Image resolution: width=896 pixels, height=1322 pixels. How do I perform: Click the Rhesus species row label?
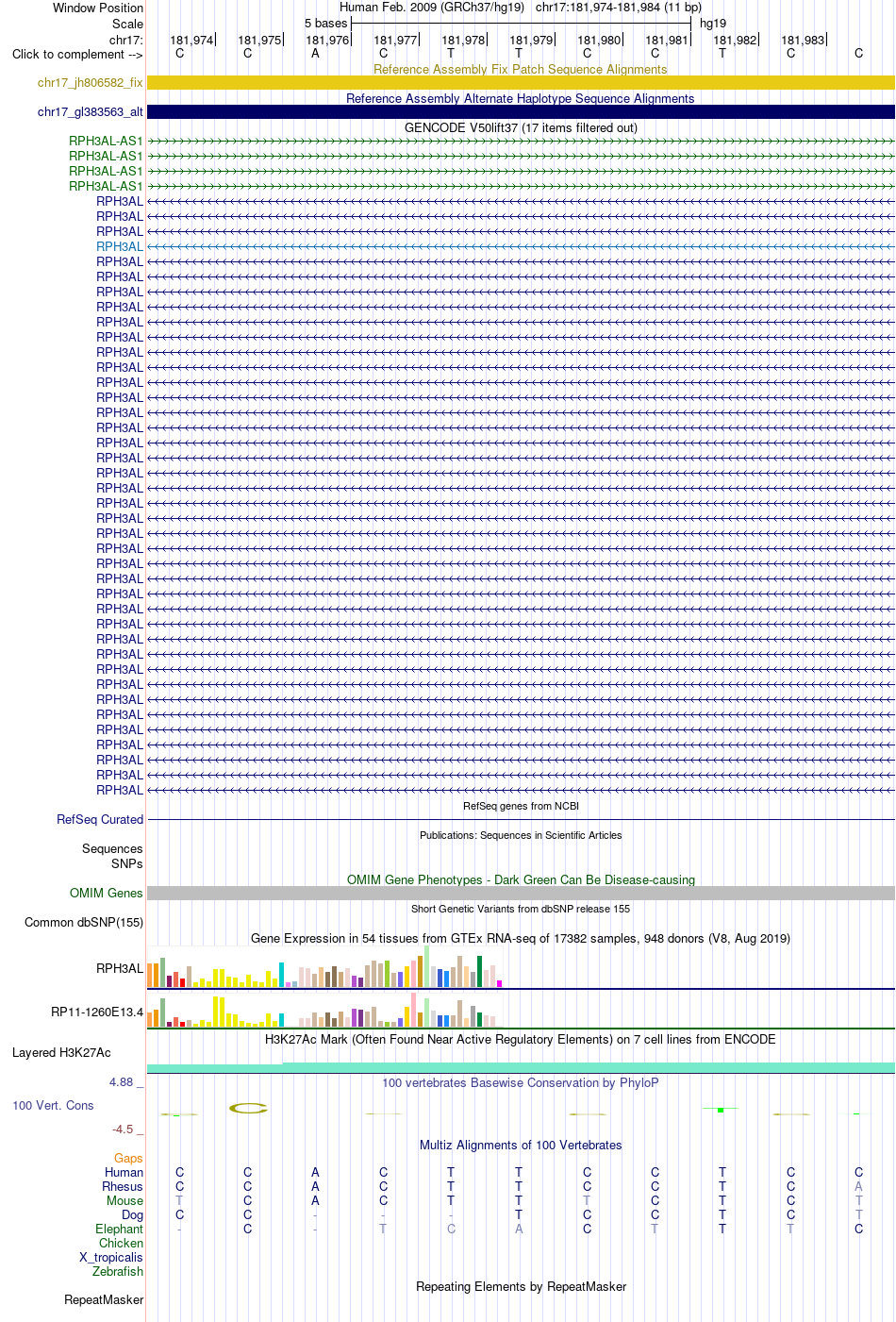(x=123, y=1187)
